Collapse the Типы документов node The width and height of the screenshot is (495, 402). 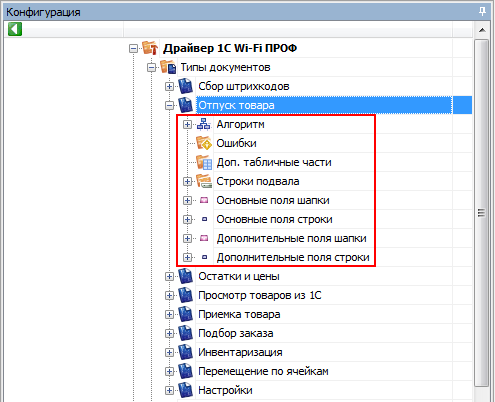click(x=151, y=68)
